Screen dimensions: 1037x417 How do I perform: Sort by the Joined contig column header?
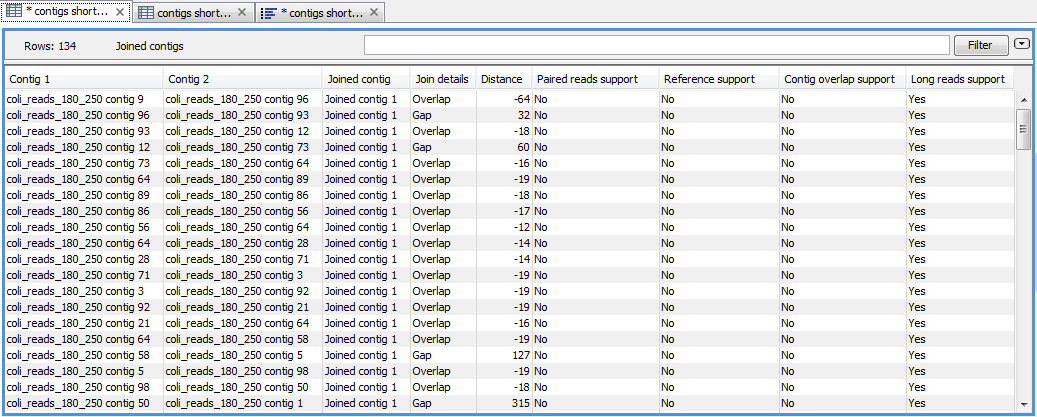[x=366, y=79]
